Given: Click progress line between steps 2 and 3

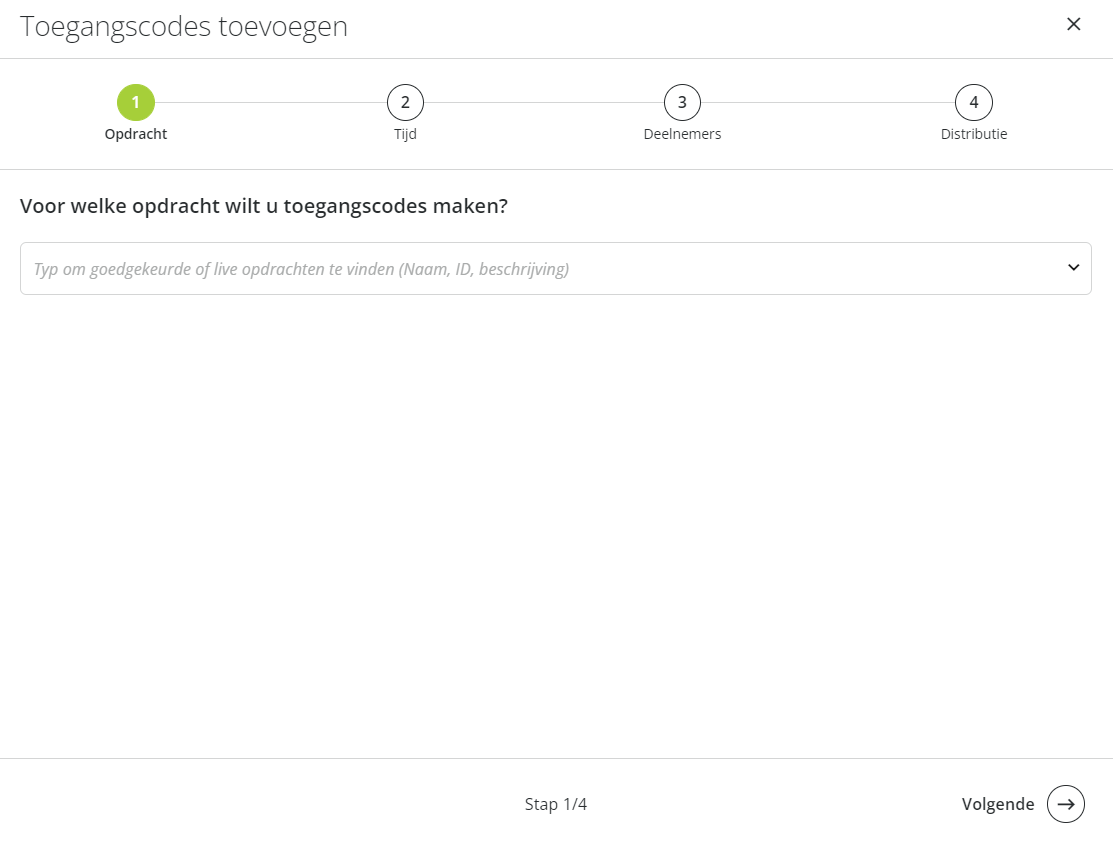Looking at the screenshot, I should tap(544, 102).
